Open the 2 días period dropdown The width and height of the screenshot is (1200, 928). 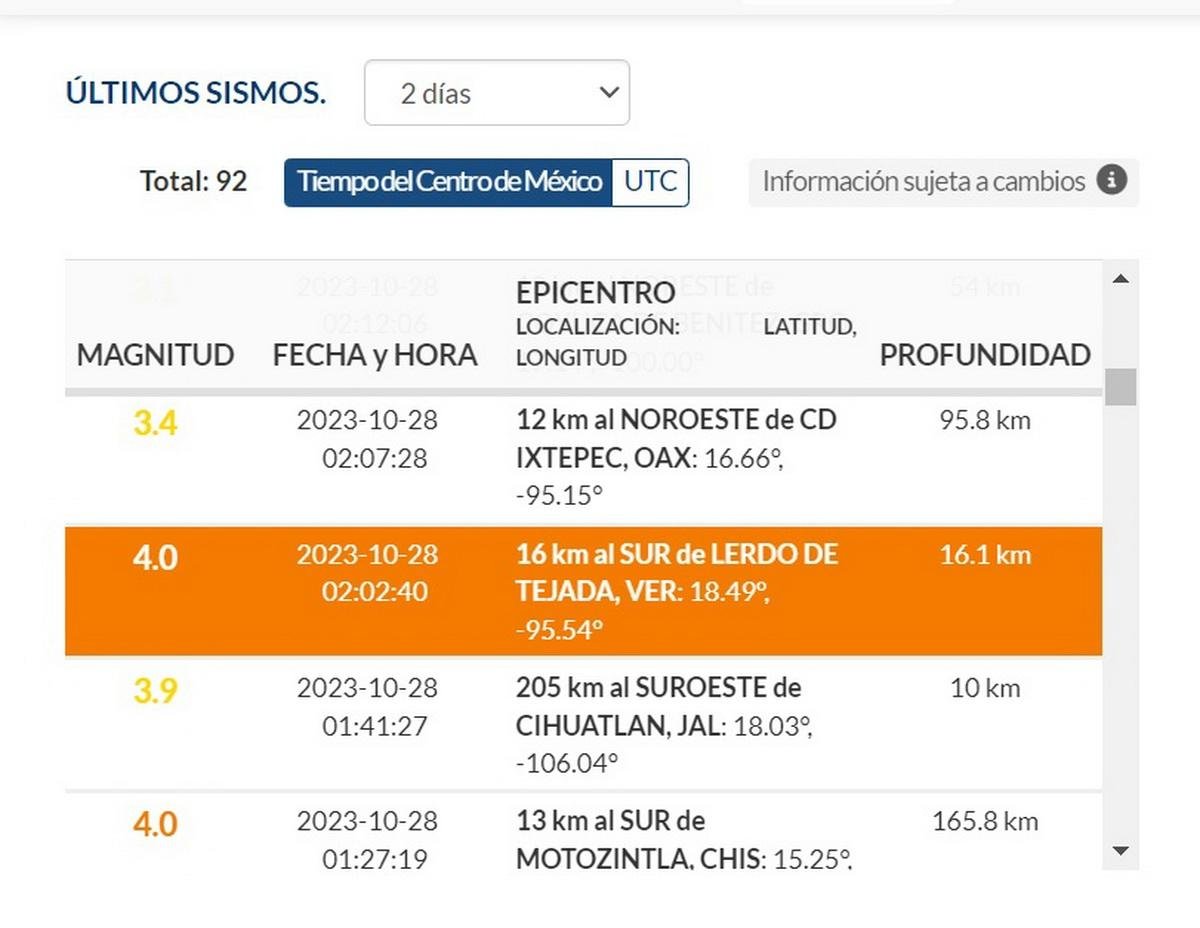[x=497, y=93]
